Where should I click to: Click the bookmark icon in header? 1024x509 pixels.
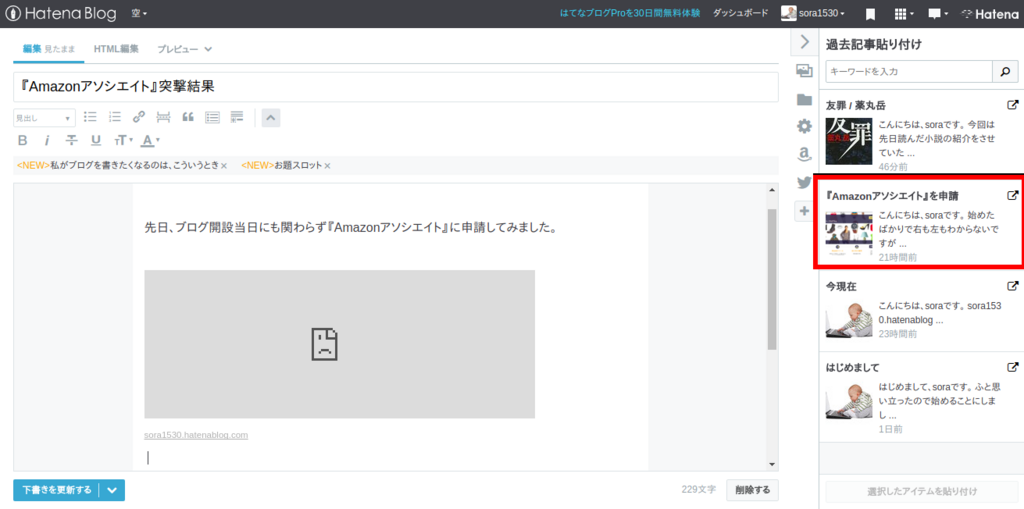(870, 14)
